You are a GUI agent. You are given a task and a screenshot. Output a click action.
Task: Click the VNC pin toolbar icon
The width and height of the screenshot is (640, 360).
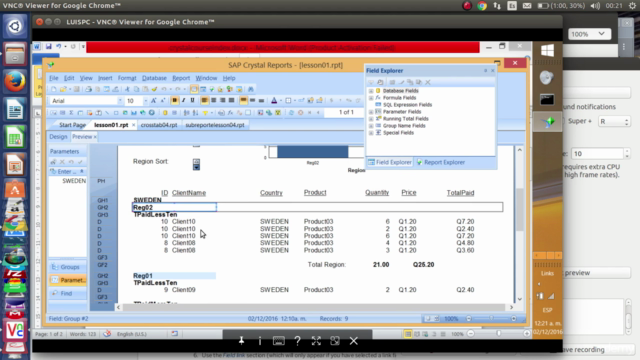(241, 340)
